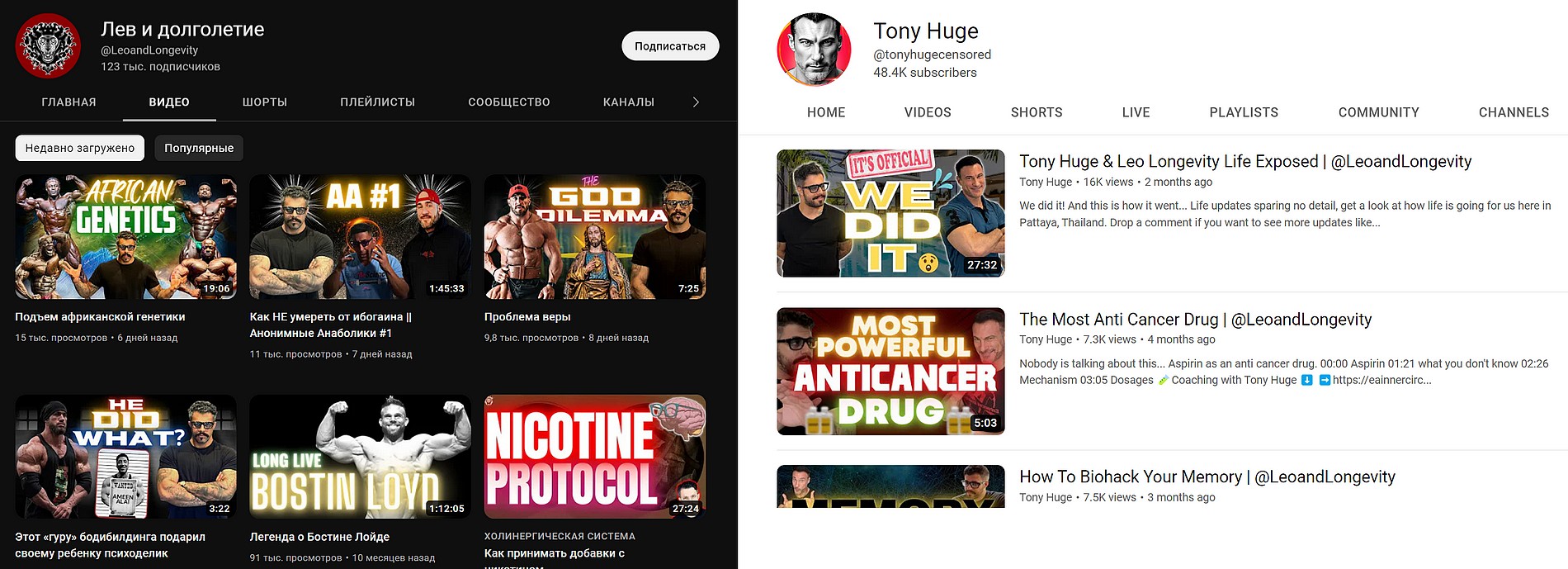Open the ГЛАВНАЯ tab
The height and width of the screenshot is (569, 1568).
69,102
